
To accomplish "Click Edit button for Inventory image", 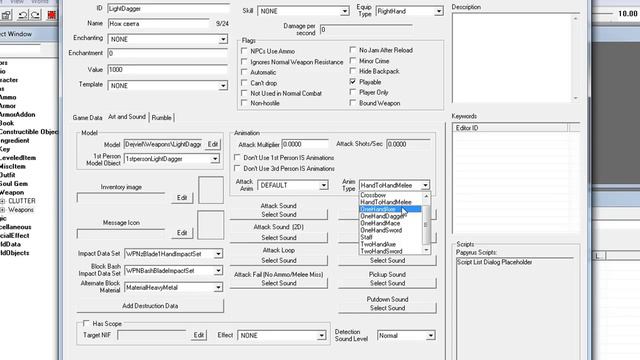I will (x=182, y=198).
